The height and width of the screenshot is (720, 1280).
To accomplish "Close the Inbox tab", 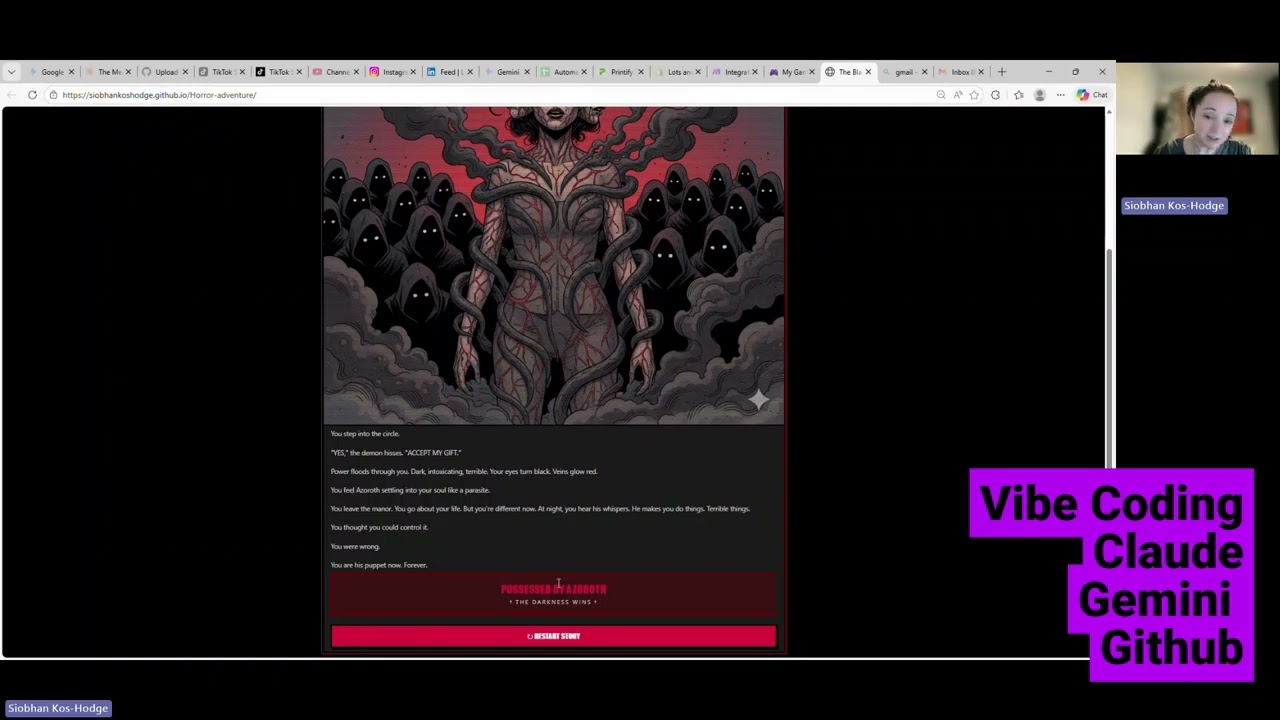I will 981,72.
